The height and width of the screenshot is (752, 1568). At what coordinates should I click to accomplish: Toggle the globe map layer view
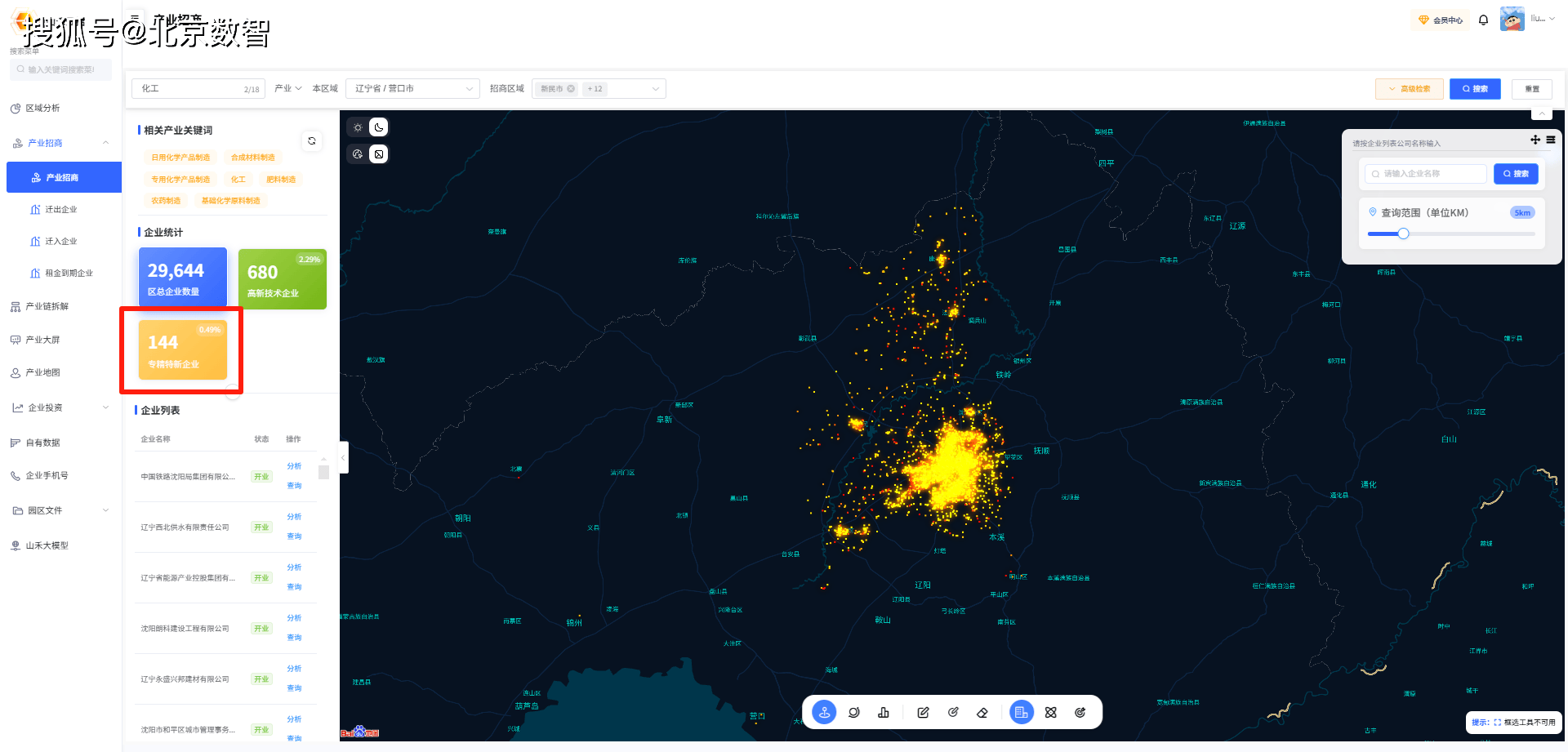click(358, 154)
